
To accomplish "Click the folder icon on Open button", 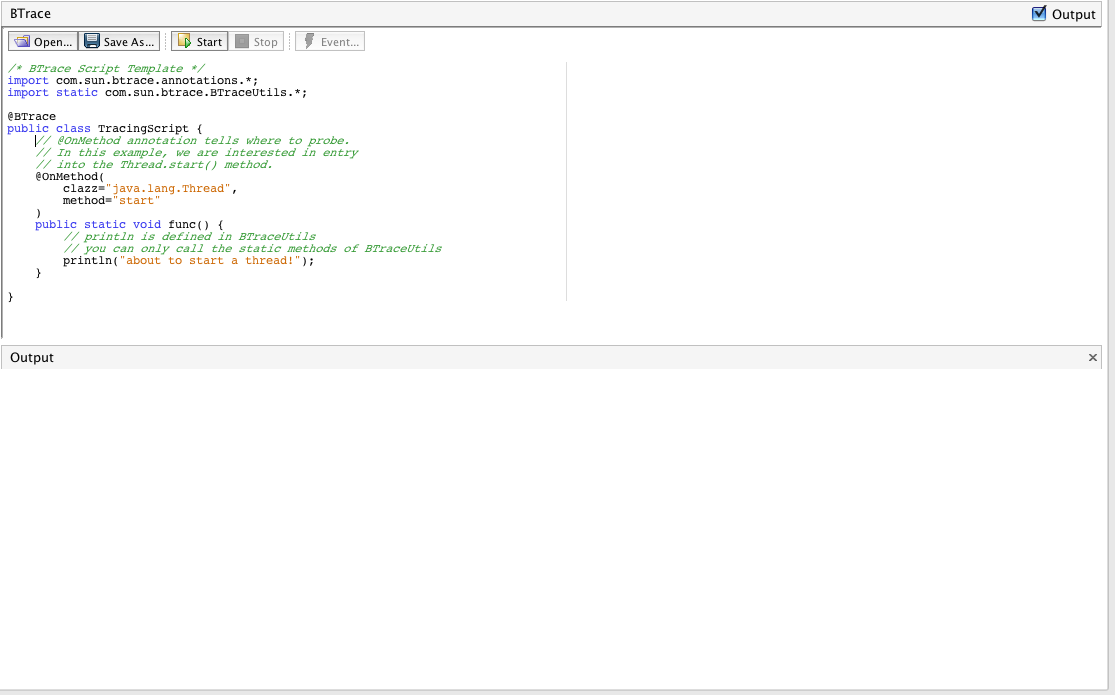I will pos(22,41).
